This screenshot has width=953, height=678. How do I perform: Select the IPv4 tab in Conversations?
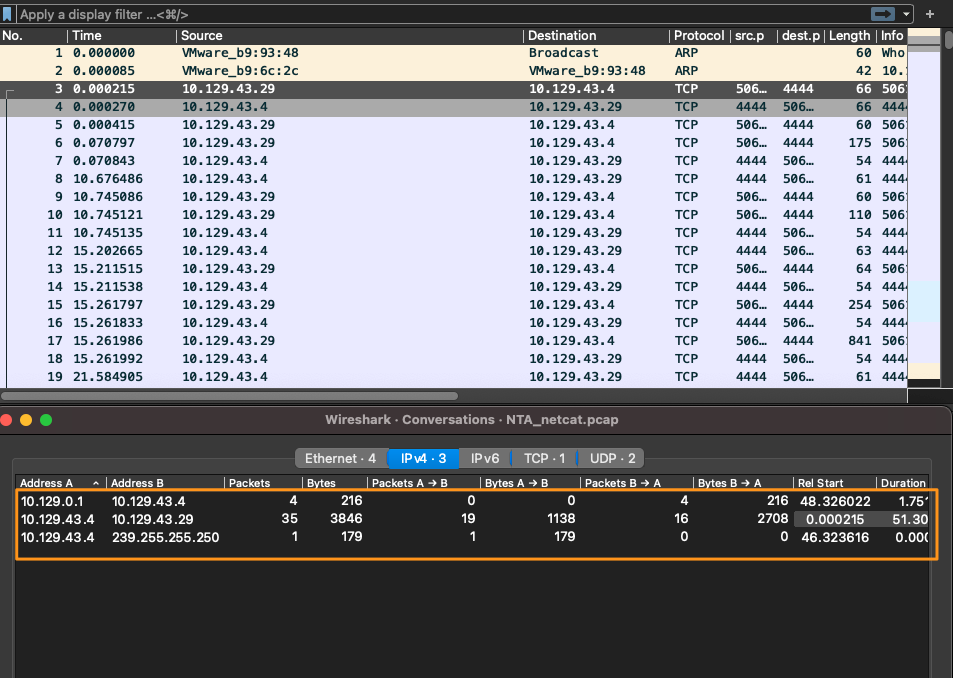coord(423,458)
